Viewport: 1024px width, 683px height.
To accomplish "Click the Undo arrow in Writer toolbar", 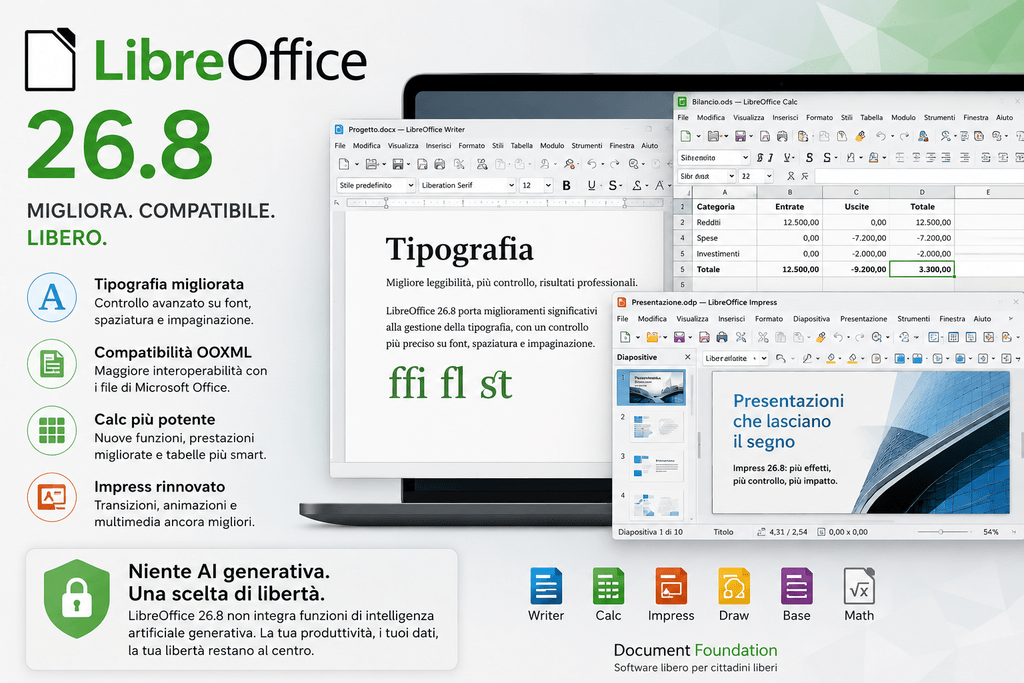I will coord(592,164).
